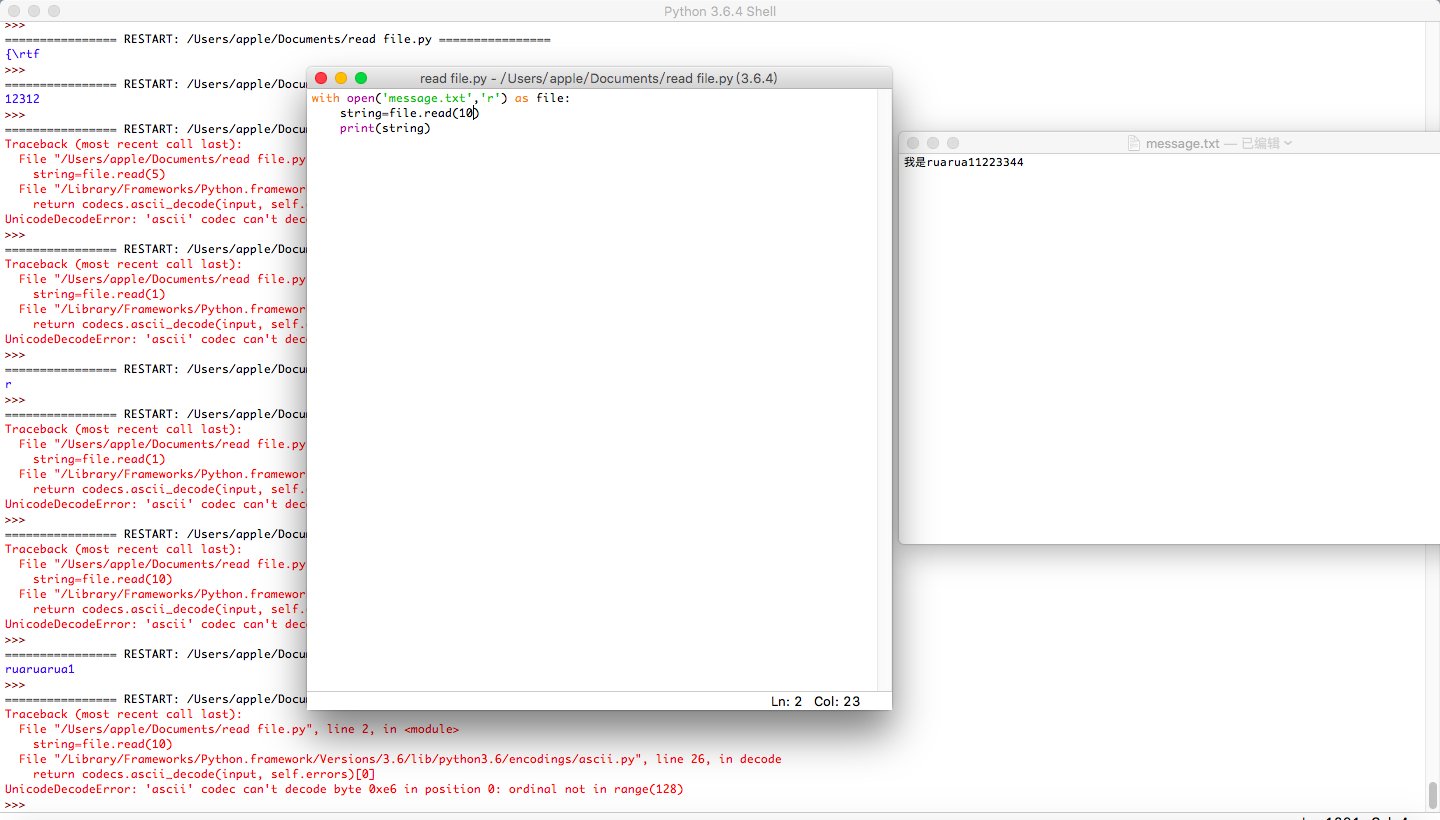This screenshot has height=820, width=1440.
Task: Click the ascii.py 'line 26, in decode' line
Action: point(400,759)
